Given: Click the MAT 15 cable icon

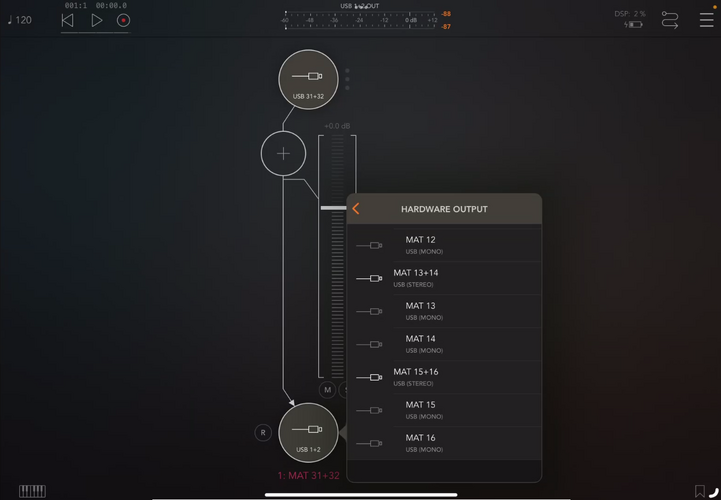Looking at the screenshot, I should click(x=369, y=410).
